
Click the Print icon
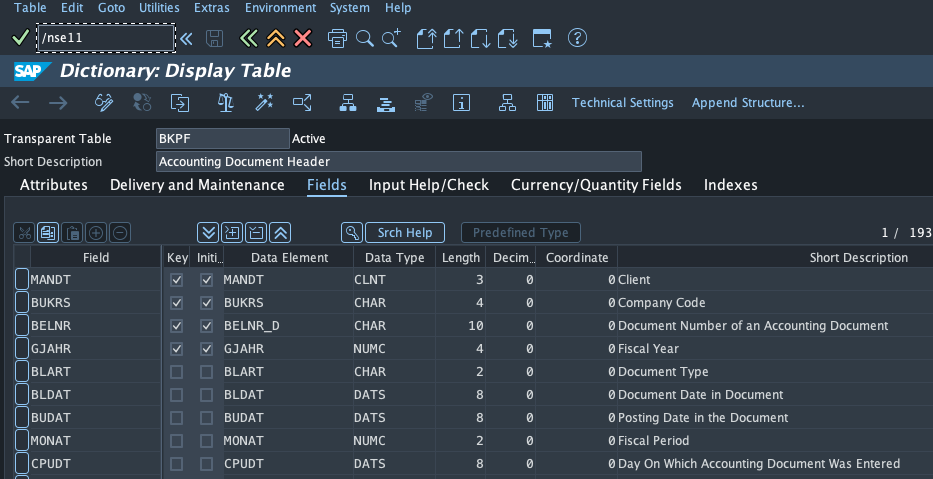tap(337, 39)
